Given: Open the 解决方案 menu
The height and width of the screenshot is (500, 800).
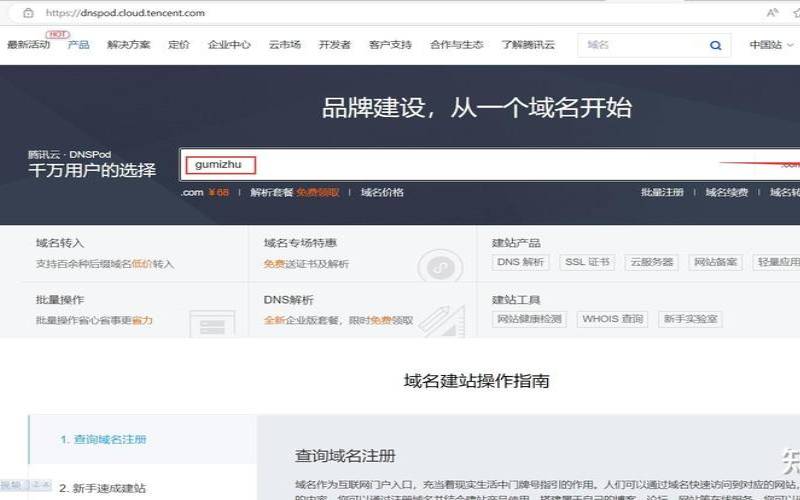Looking at the screenshot, I should [x=129, y=45].
